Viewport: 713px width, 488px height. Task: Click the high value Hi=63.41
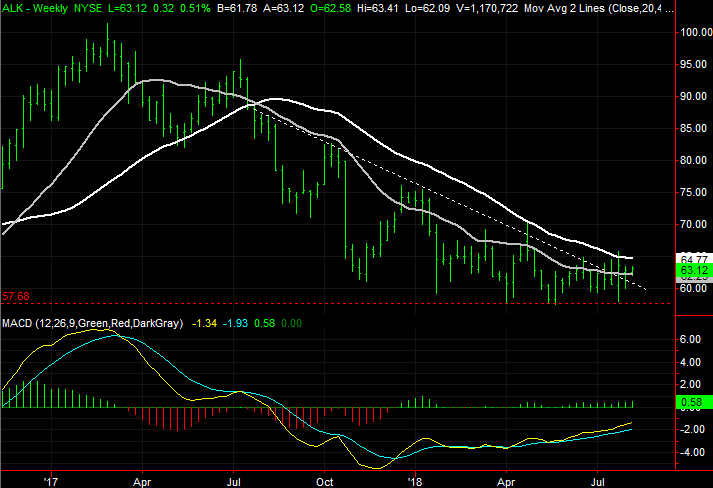tap(378, 8)
